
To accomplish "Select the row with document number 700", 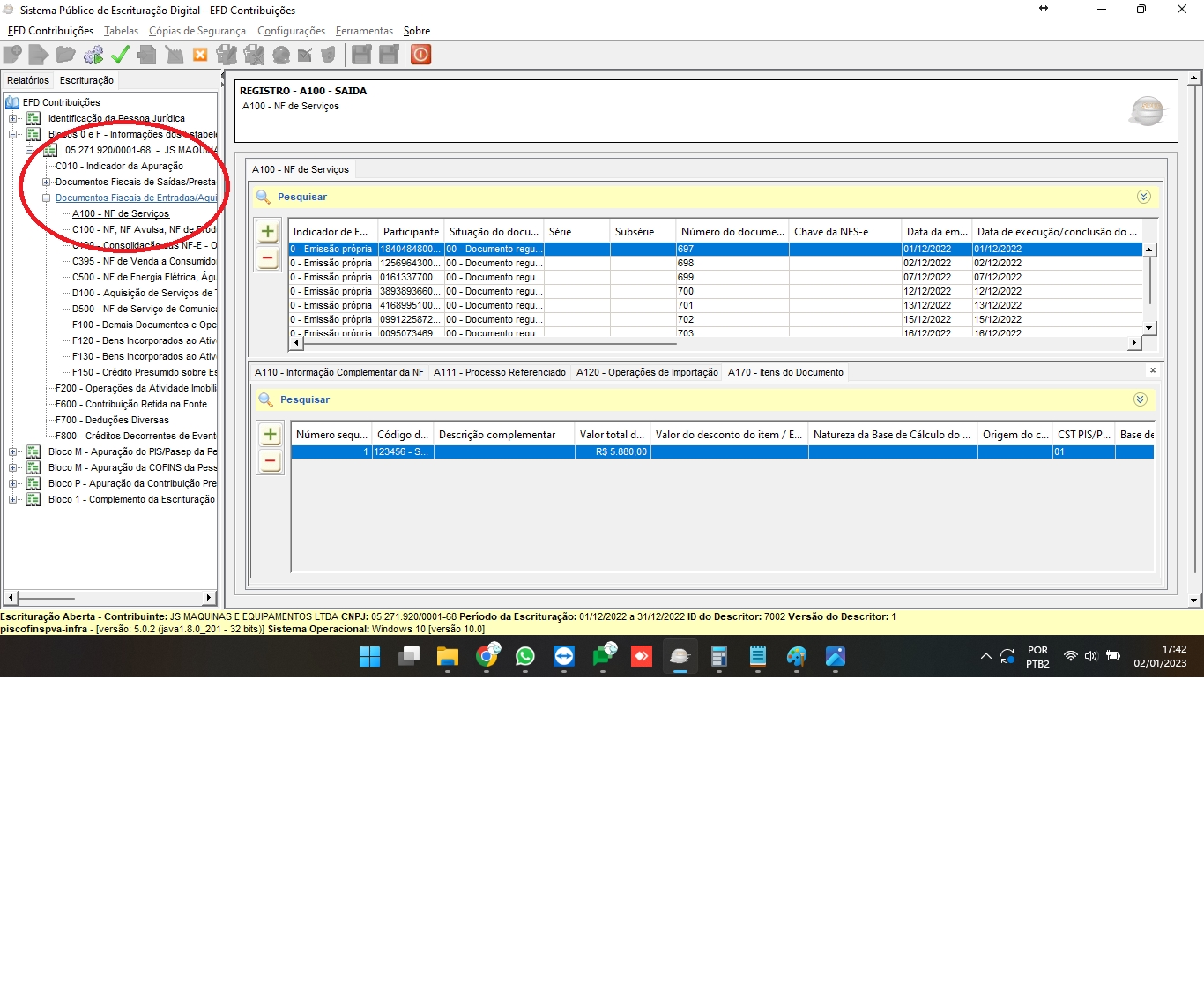I will pyautogui.click(x=686, y=291).
